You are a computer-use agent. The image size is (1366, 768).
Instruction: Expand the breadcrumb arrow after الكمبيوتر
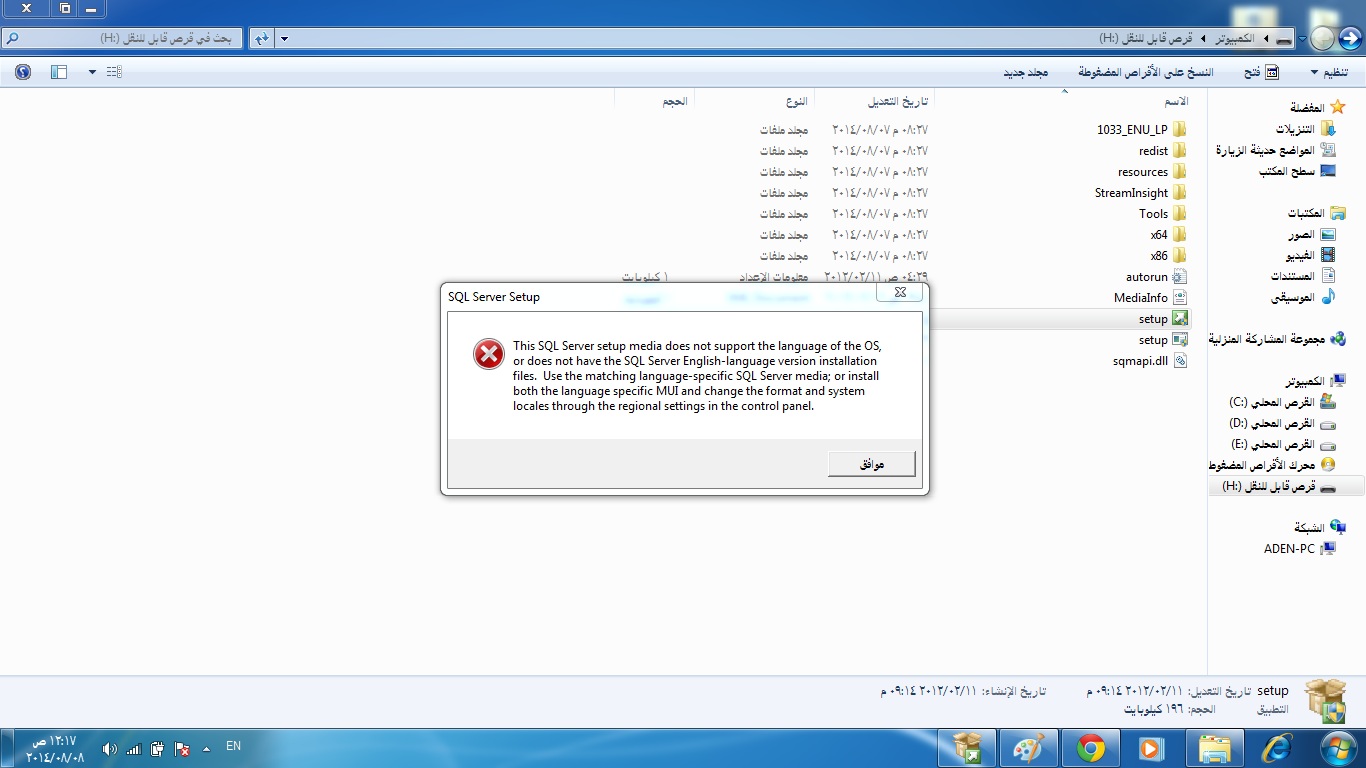(x=1203, y=38)
